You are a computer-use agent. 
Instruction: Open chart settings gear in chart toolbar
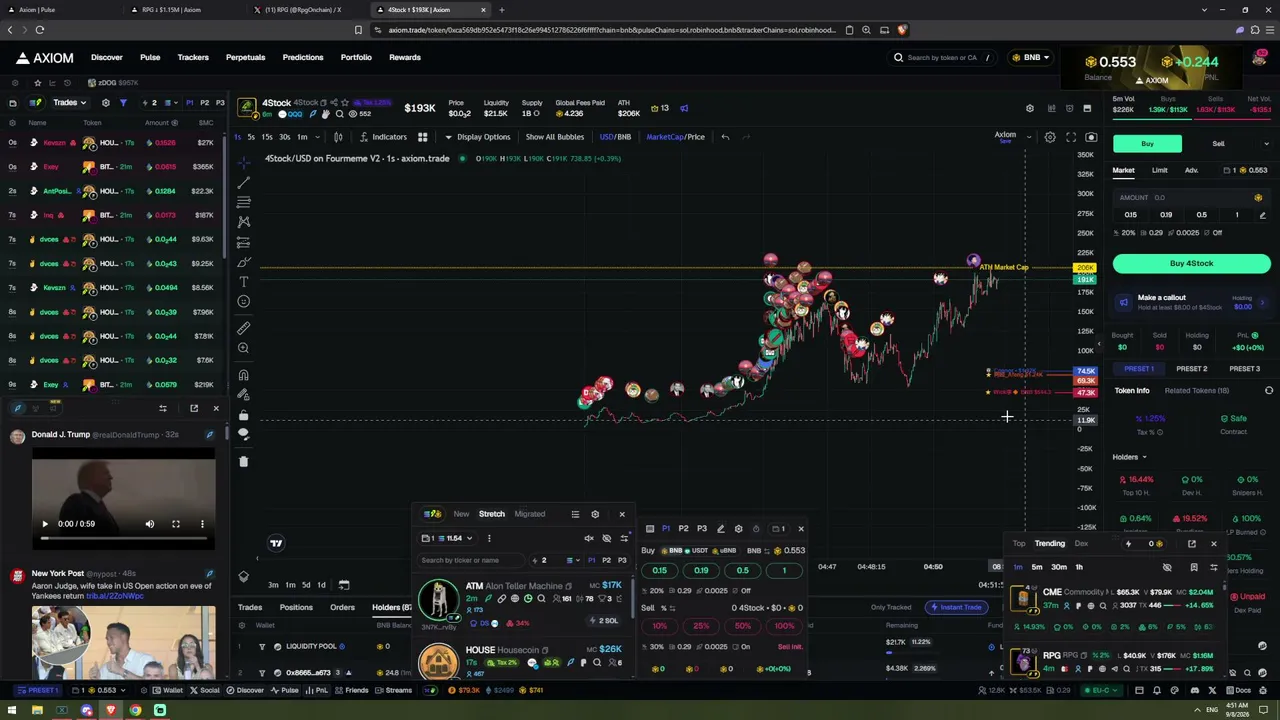click(x=1050, y=137)
